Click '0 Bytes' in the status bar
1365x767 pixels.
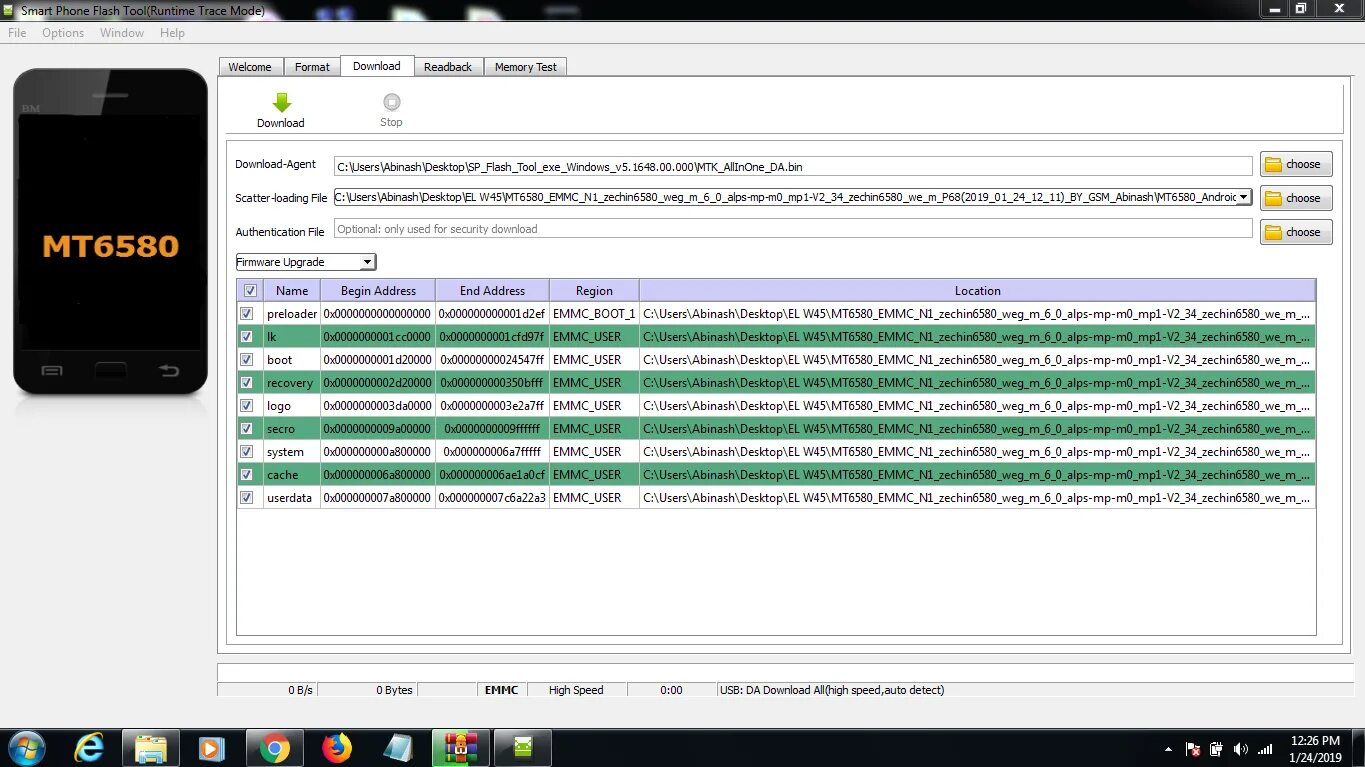[395, 690]
